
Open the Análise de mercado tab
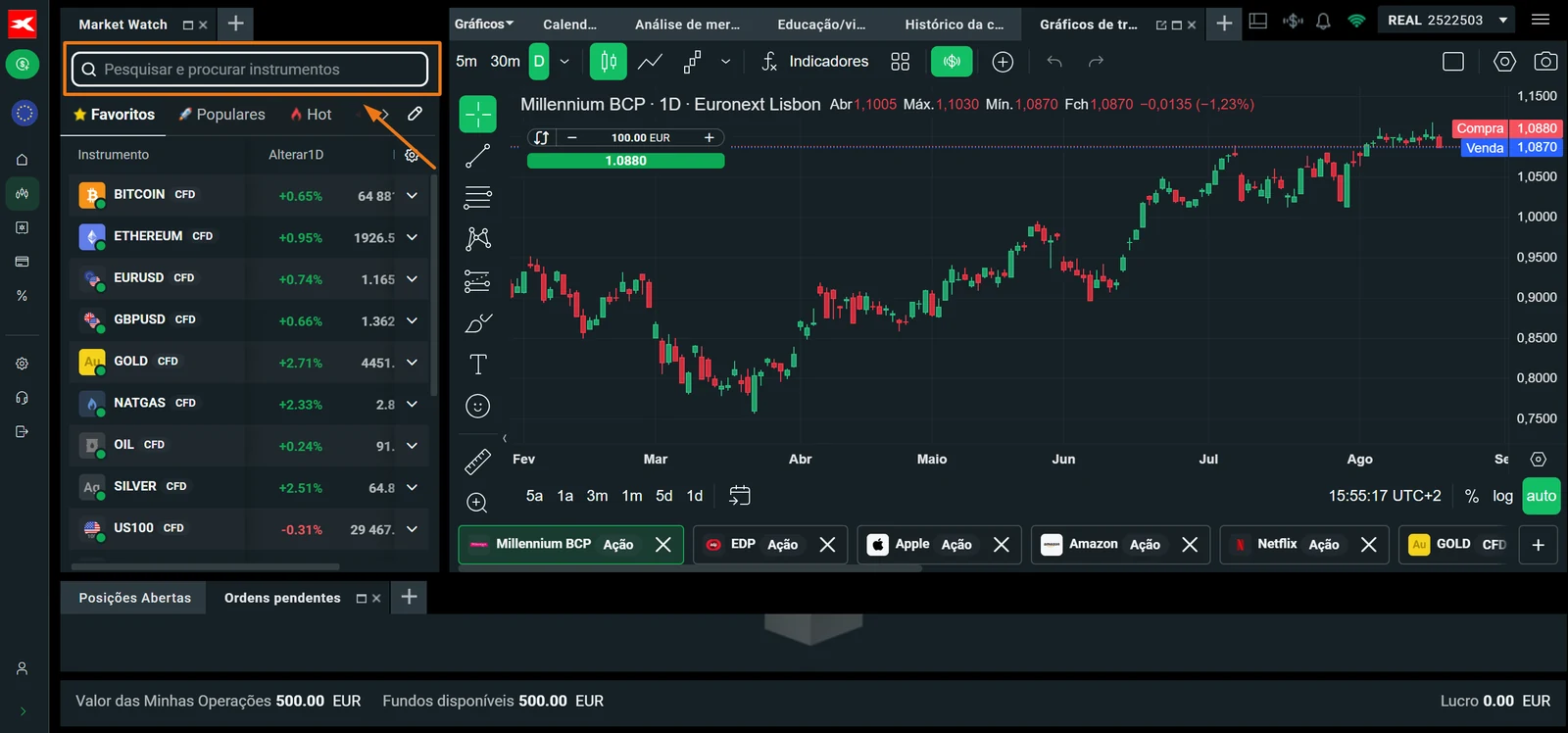(687, 24)
